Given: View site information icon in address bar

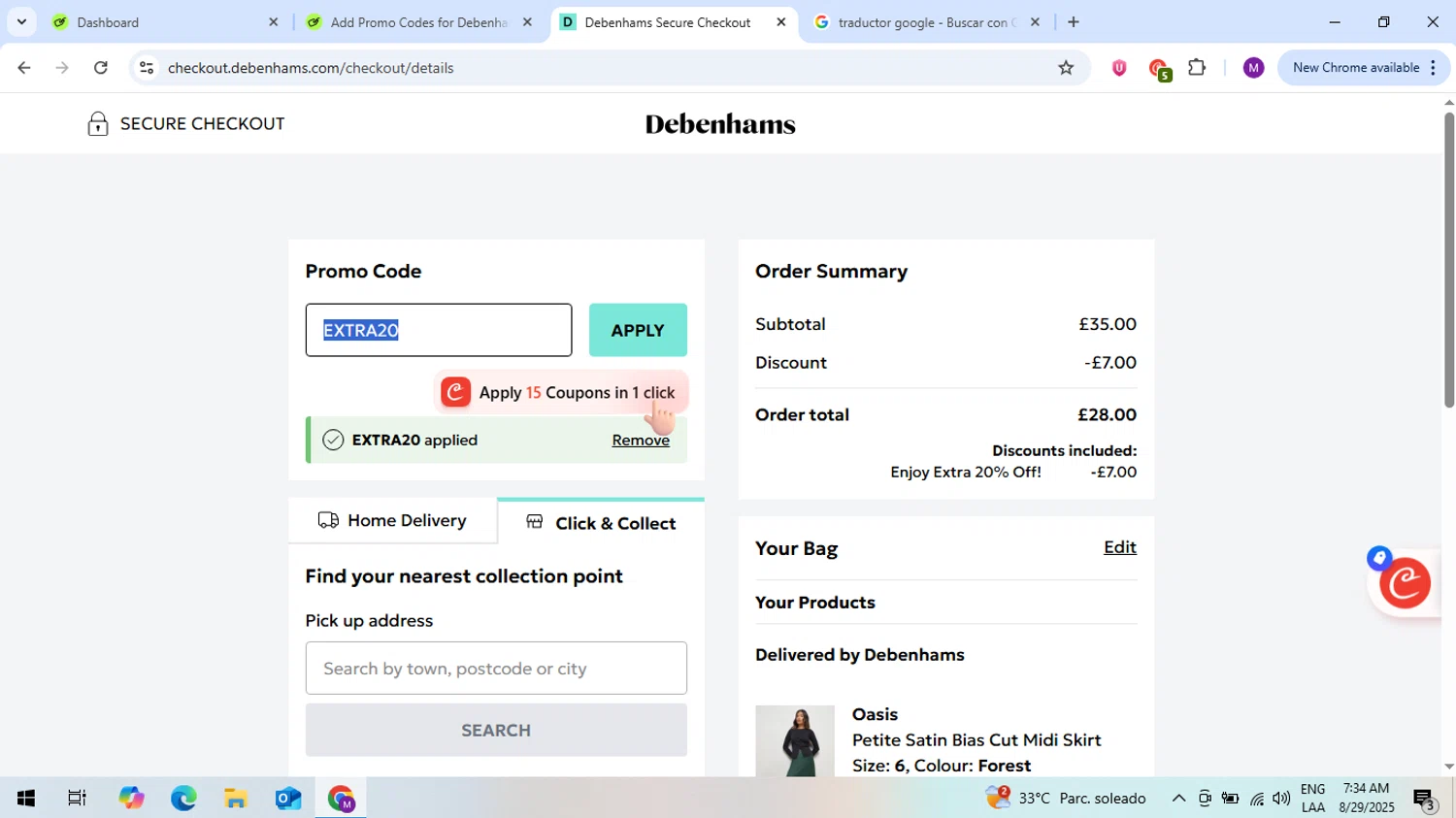Looking at the screenshot, I should pyautogui.click(x=147, y=68).
